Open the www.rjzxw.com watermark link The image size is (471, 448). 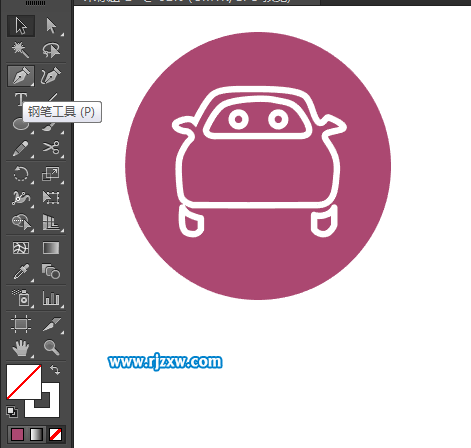coord(165,362)
